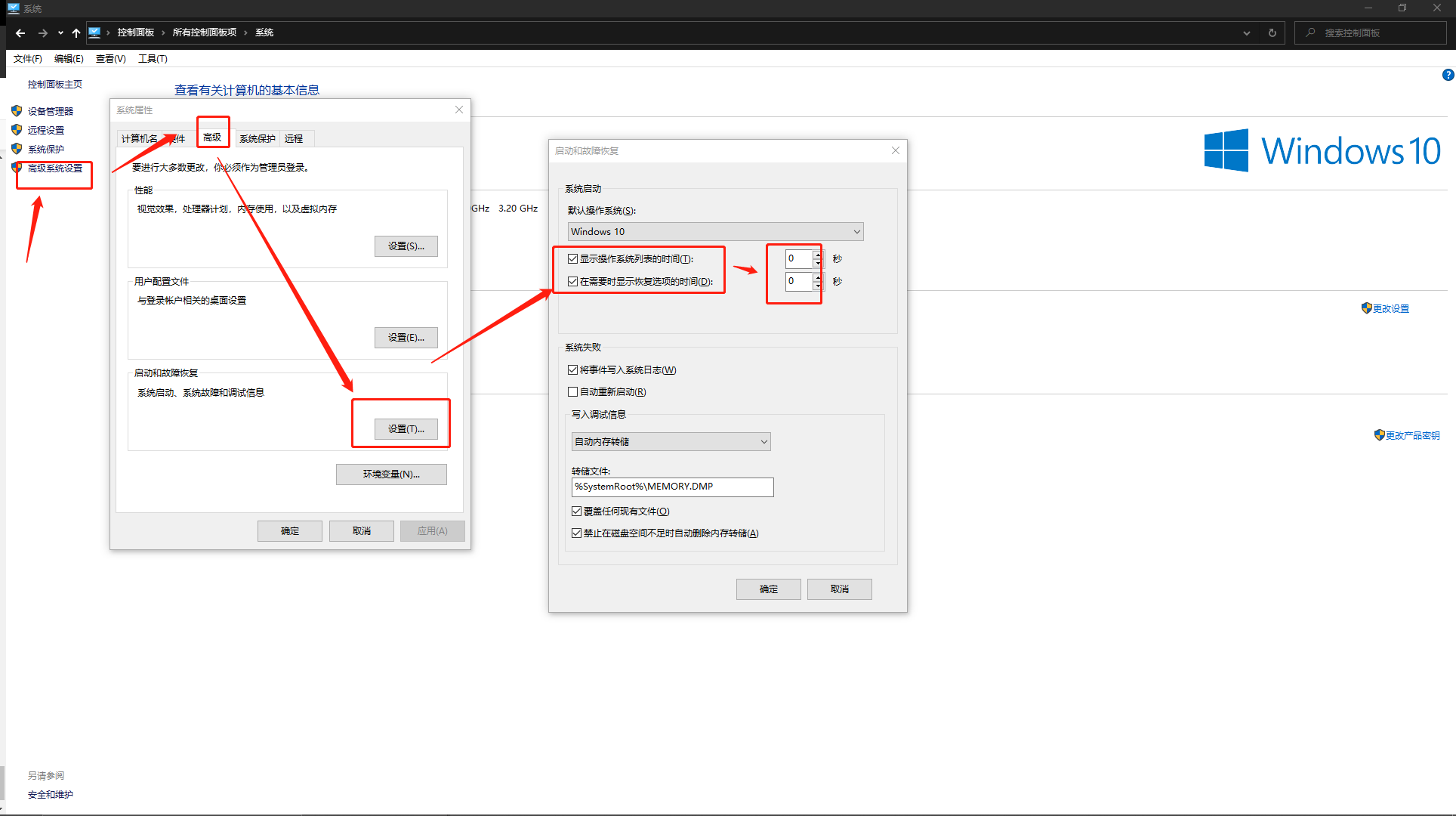This screenshot has height=816, width=1456.
Task: Open 远程设置 shield link
Action: [45, 130]
